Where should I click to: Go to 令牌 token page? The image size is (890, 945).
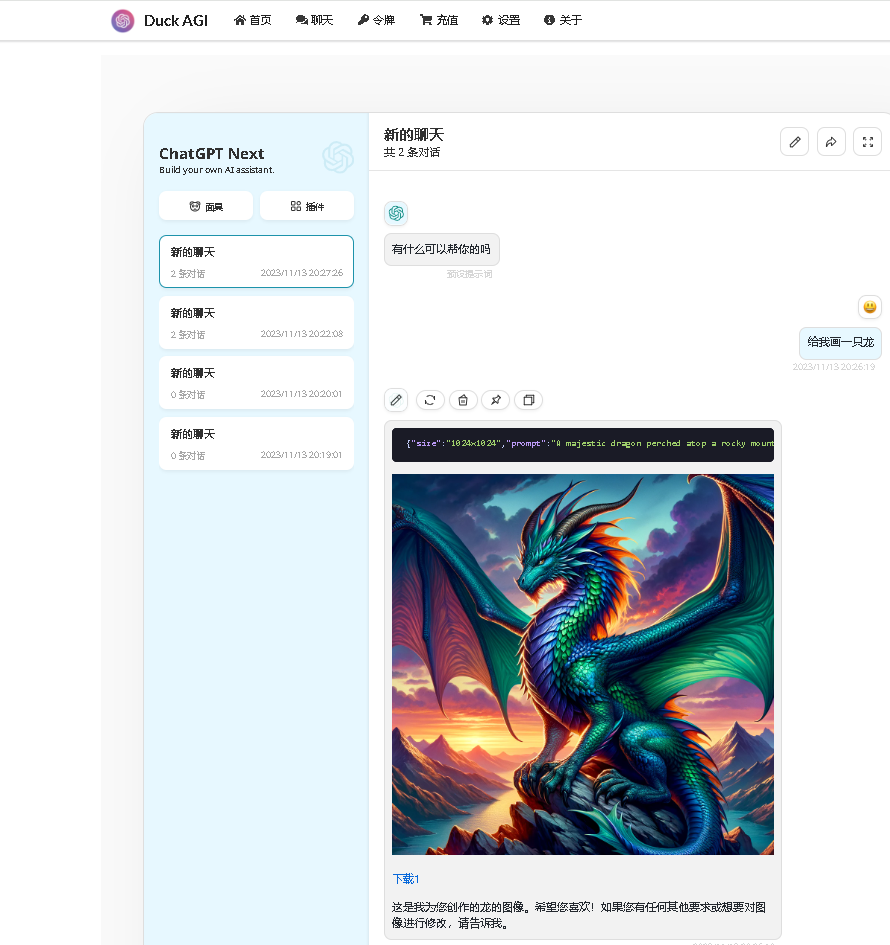click(x=376, y=20)
